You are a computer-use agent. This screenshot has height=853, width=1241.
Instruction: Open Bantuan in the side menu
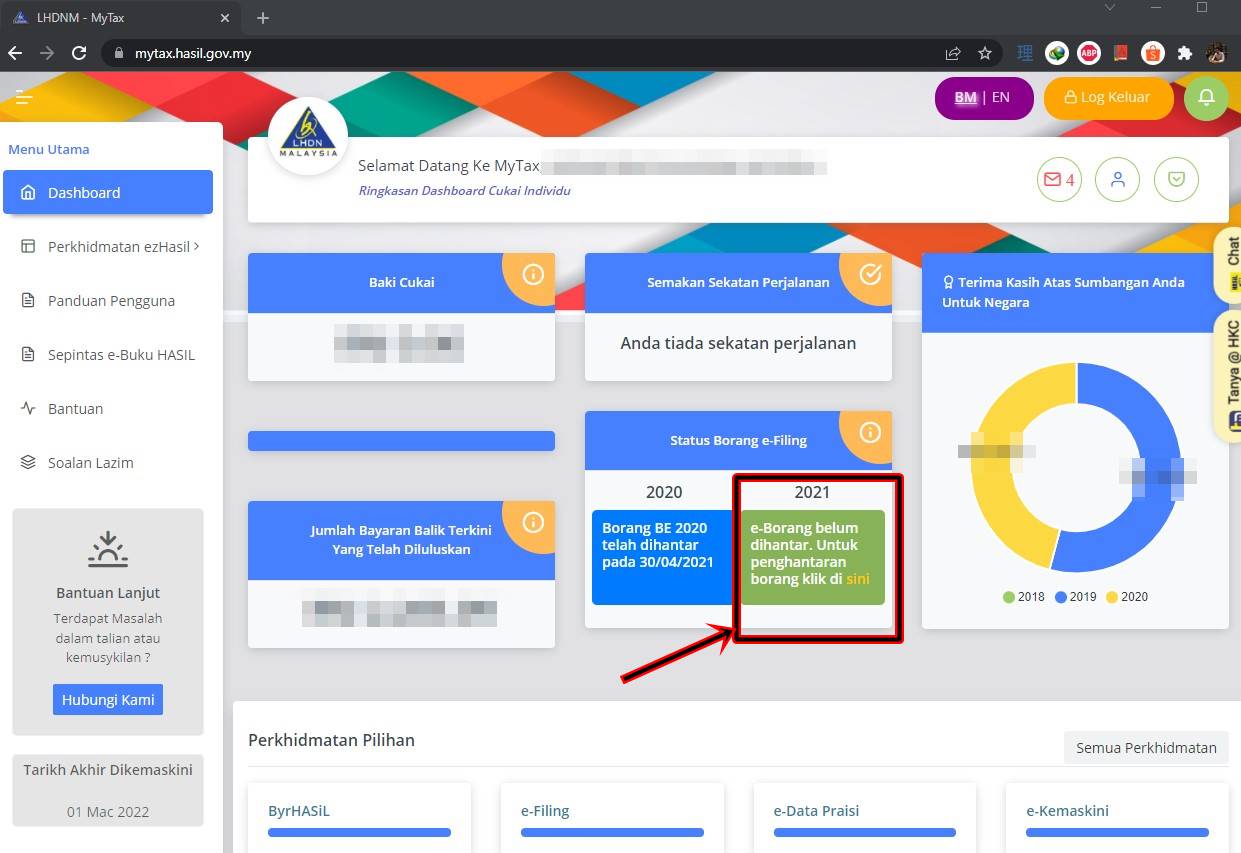(x=108, y=409)
